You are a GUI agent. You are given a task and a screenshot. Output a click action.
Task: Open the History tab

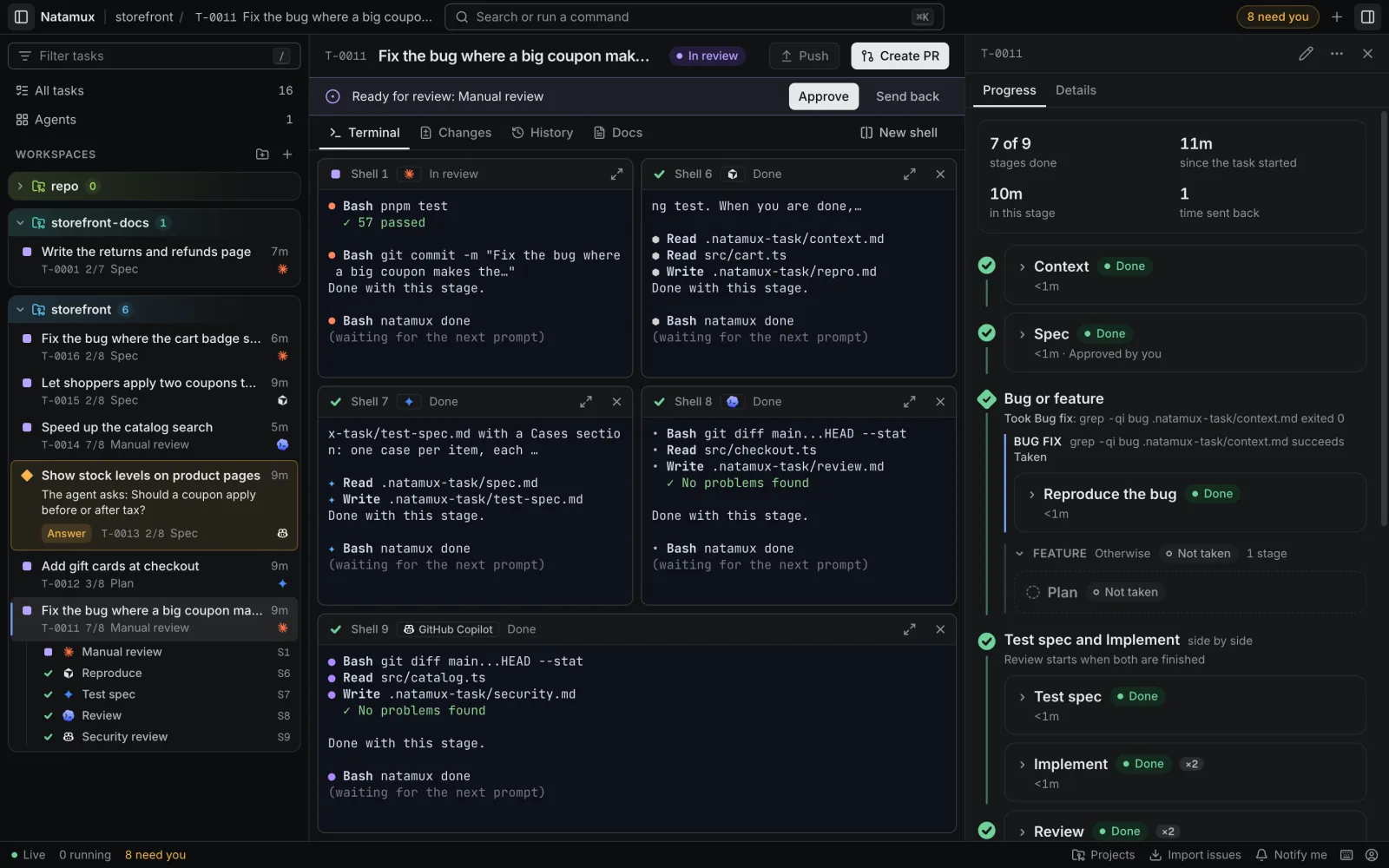click(x=543, y=133)
